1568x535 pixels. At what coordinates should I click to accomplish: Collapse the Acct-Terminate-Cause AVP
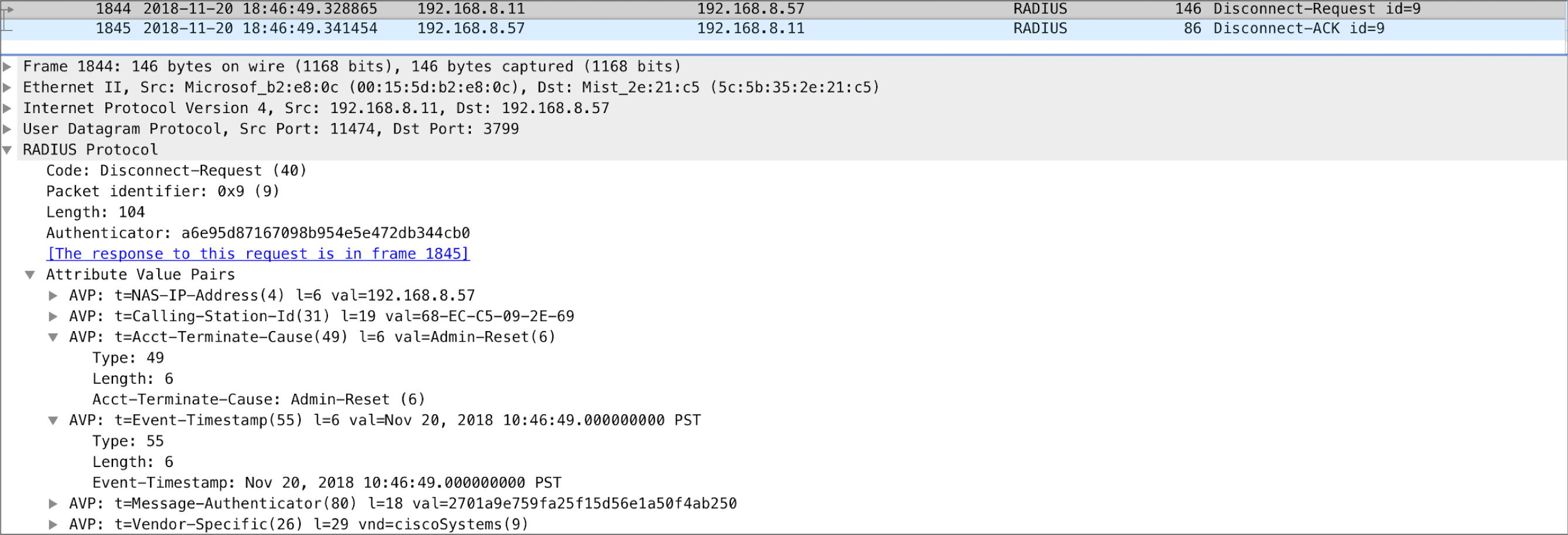(53, 338)
